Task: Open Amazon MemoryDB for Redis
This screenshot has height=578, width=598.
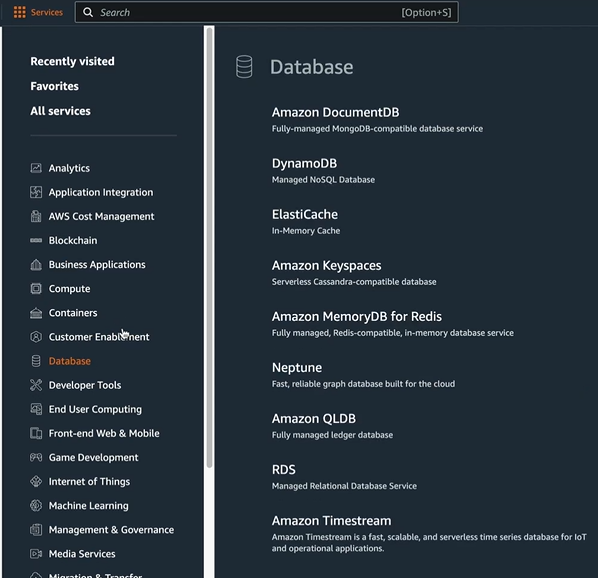Action: pyautogui.click(x=357, y=316)
